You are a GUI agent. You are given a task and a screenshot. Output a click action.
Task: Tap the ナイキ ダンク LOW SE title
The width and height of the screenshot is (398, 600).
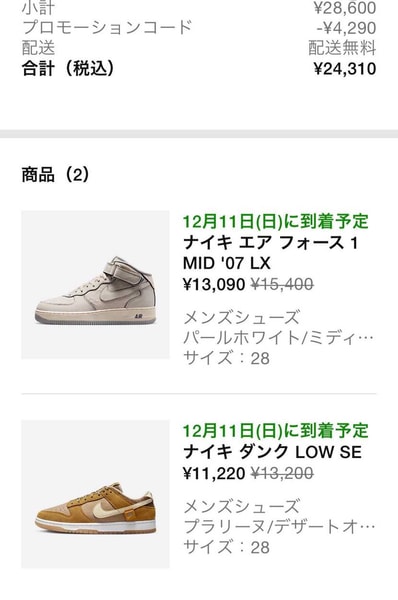(x=272, y=452)
